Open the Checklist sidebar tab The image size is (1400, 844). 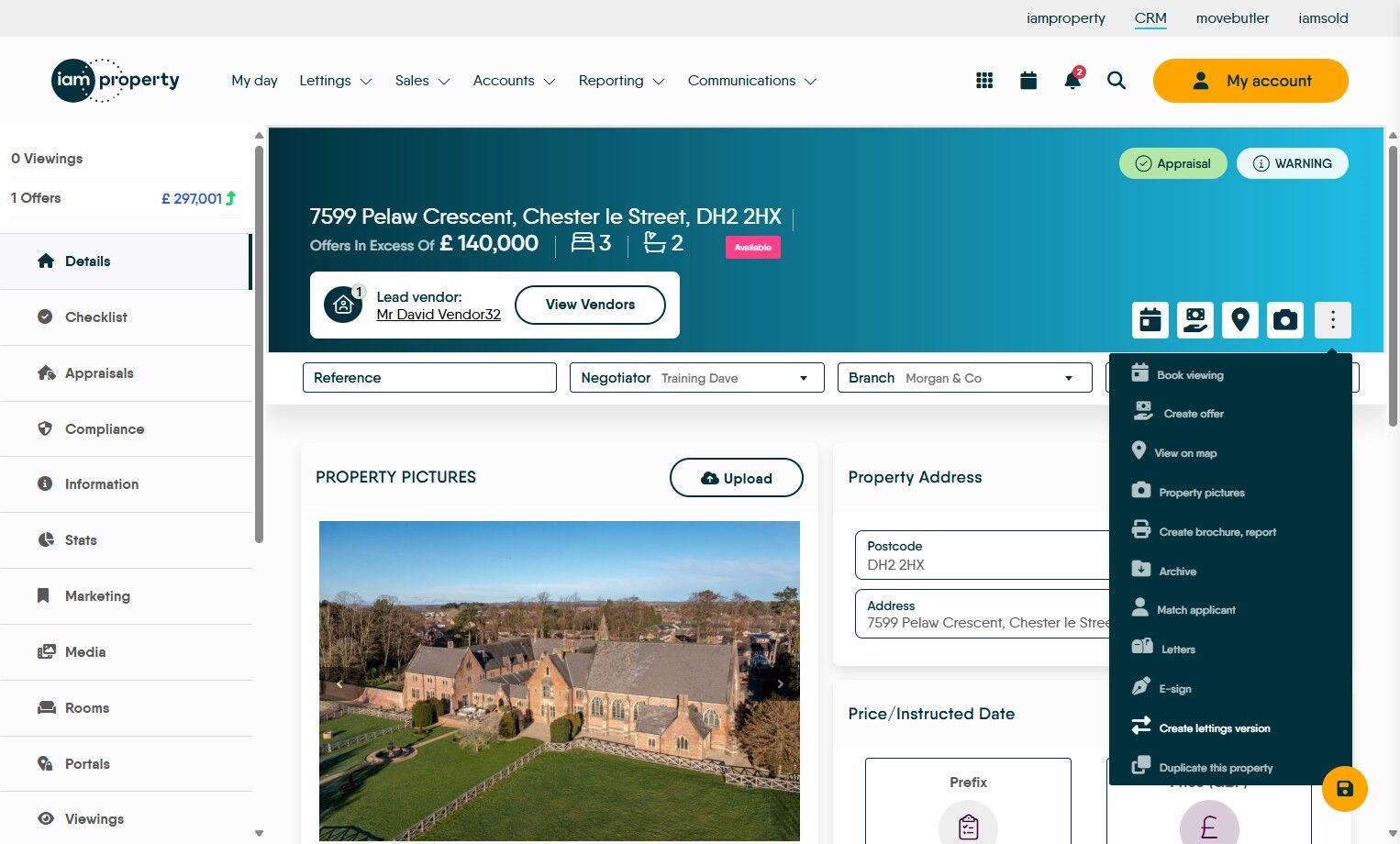tap(126, 317)
